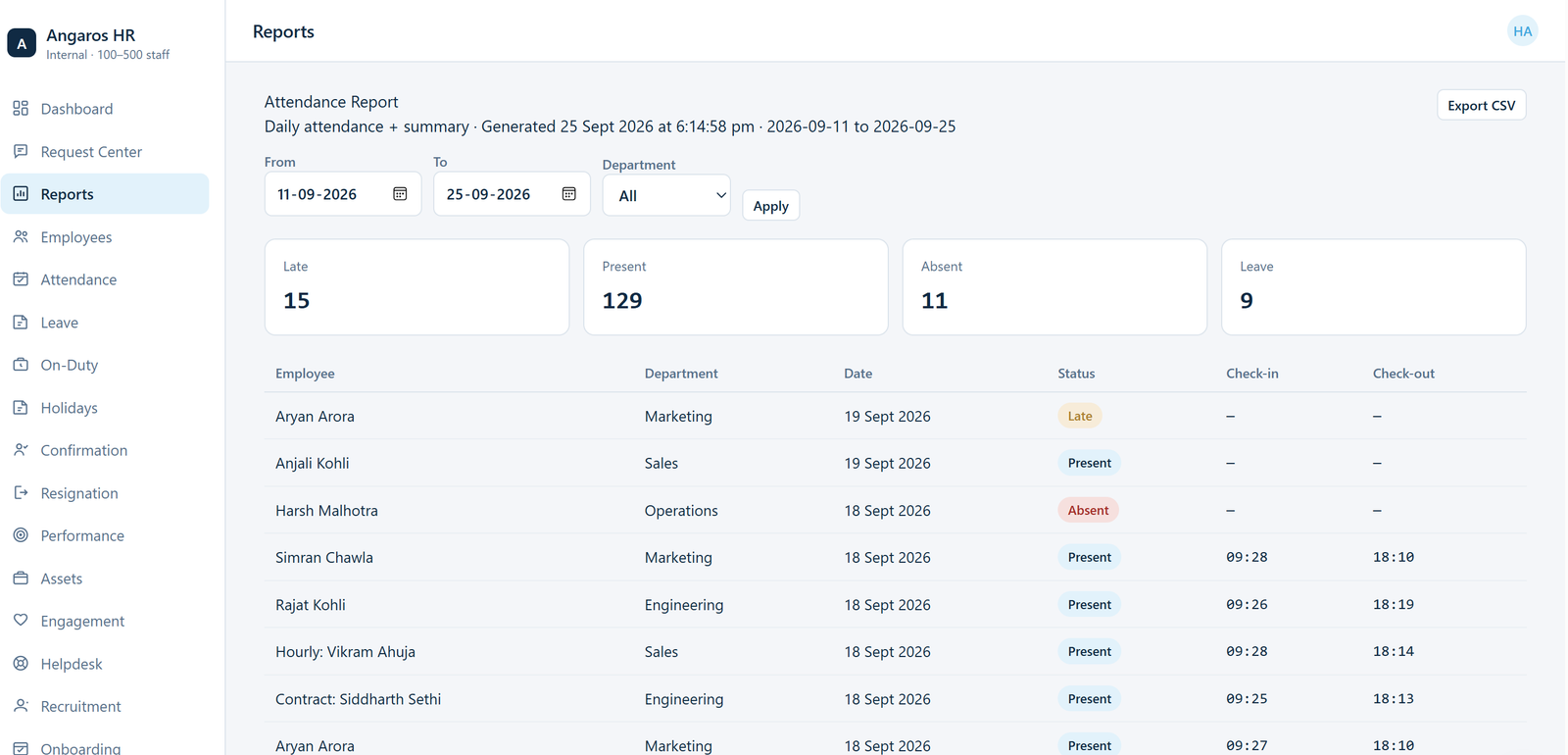Go to Performance page
This screenshot has width=1568, height=755.
(105, 535)
